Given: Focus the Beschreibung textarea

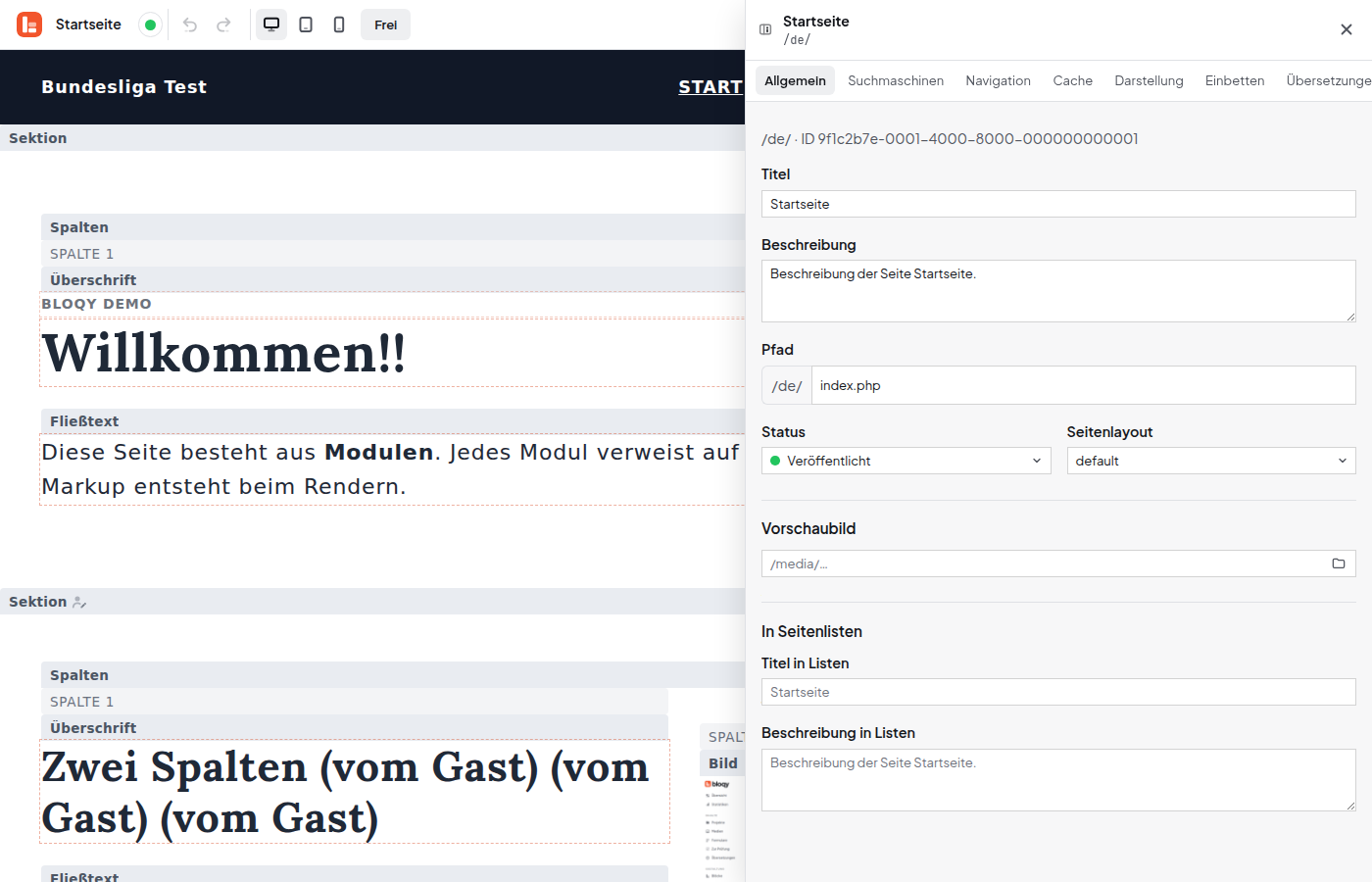Looking at the screenshot, I should pyautogui.click(x=1058, y=291).
